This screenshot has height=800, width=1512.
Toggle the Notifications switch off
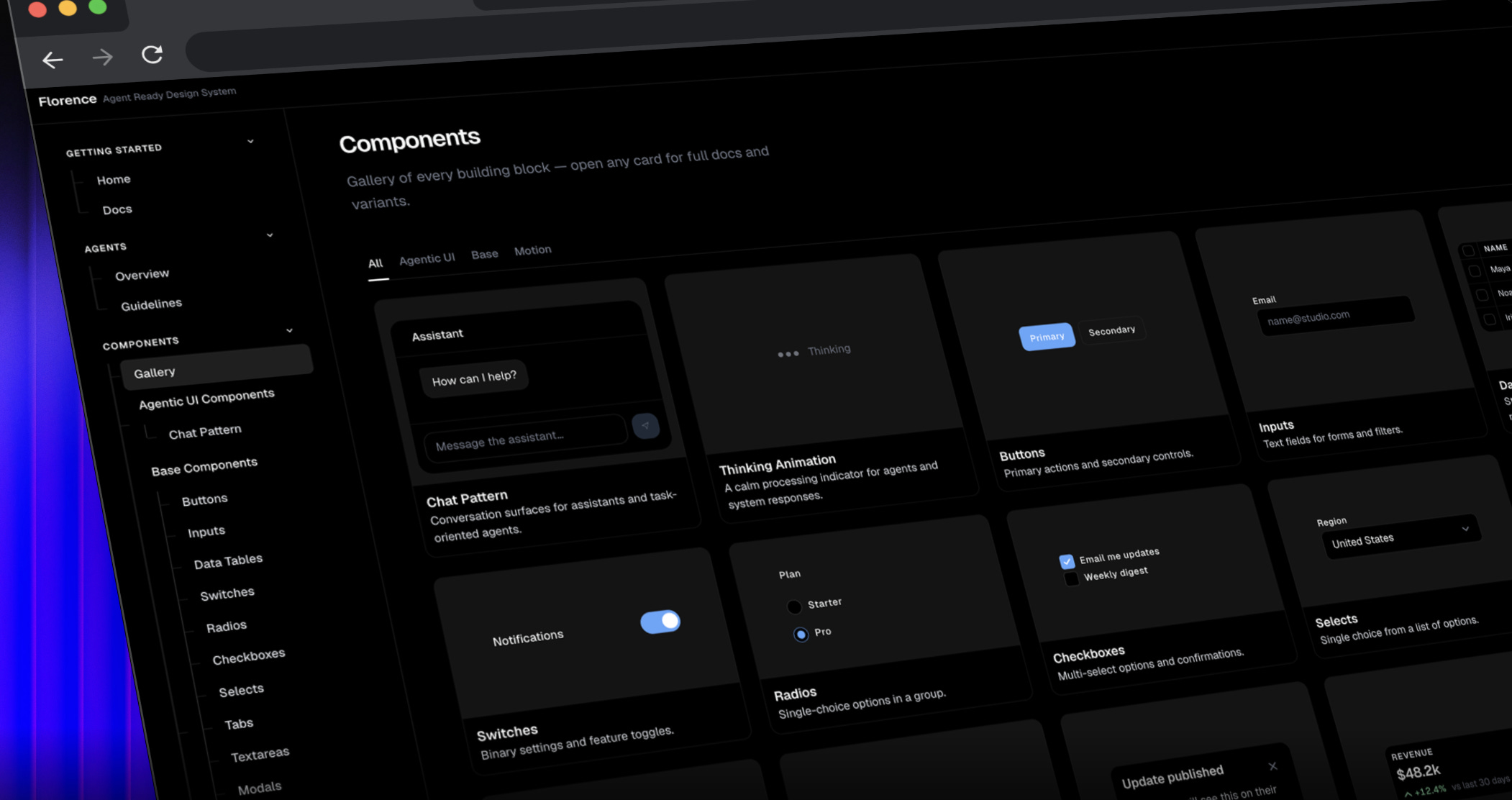(660, 622)
